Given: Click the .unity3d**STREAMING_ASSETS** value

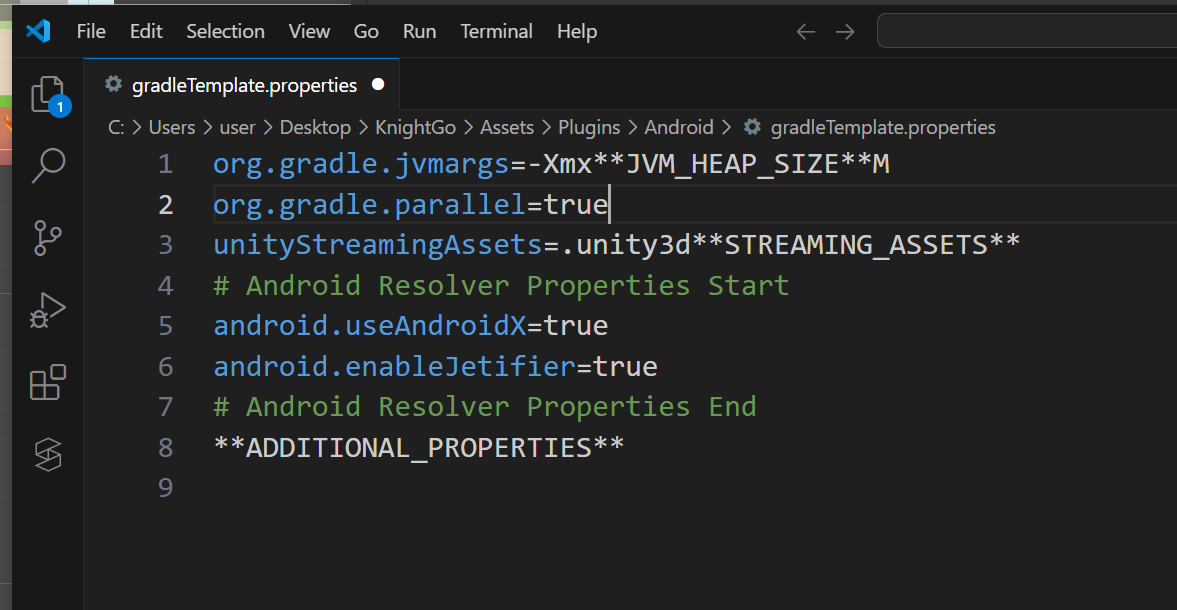Looking at the screenshot, I should tap(790, 245).
